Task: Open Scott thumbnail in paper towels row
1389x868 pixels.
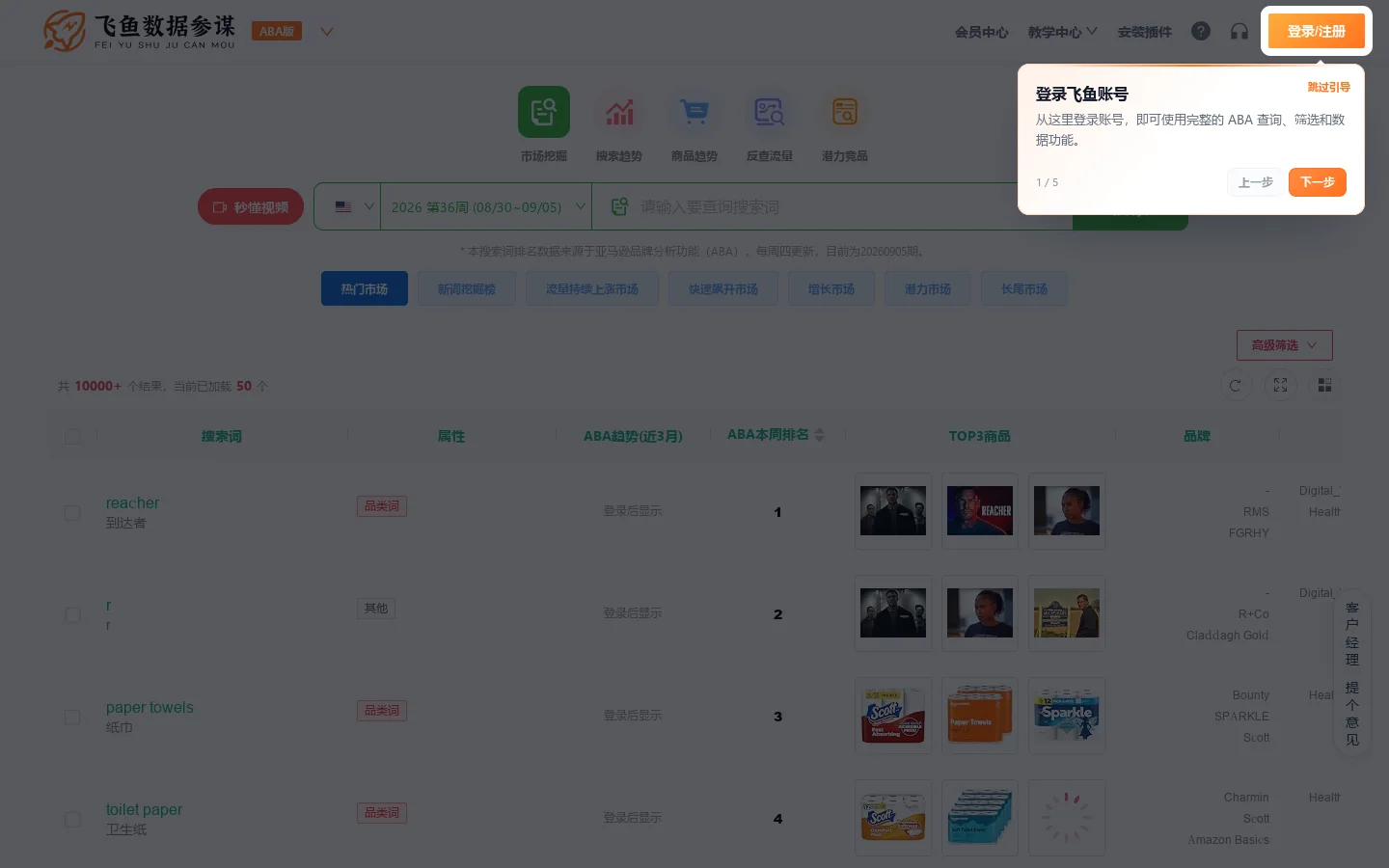Action: point(893,716)
